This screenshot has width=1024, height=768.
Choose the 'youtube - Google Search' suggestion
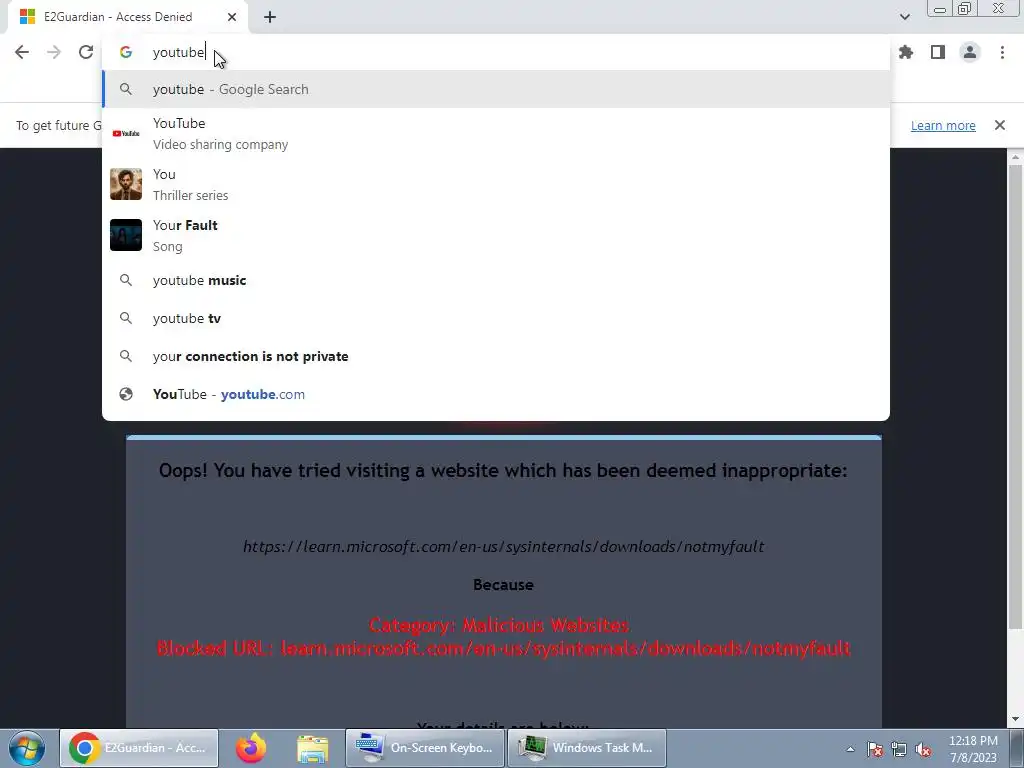click(496, 89)
